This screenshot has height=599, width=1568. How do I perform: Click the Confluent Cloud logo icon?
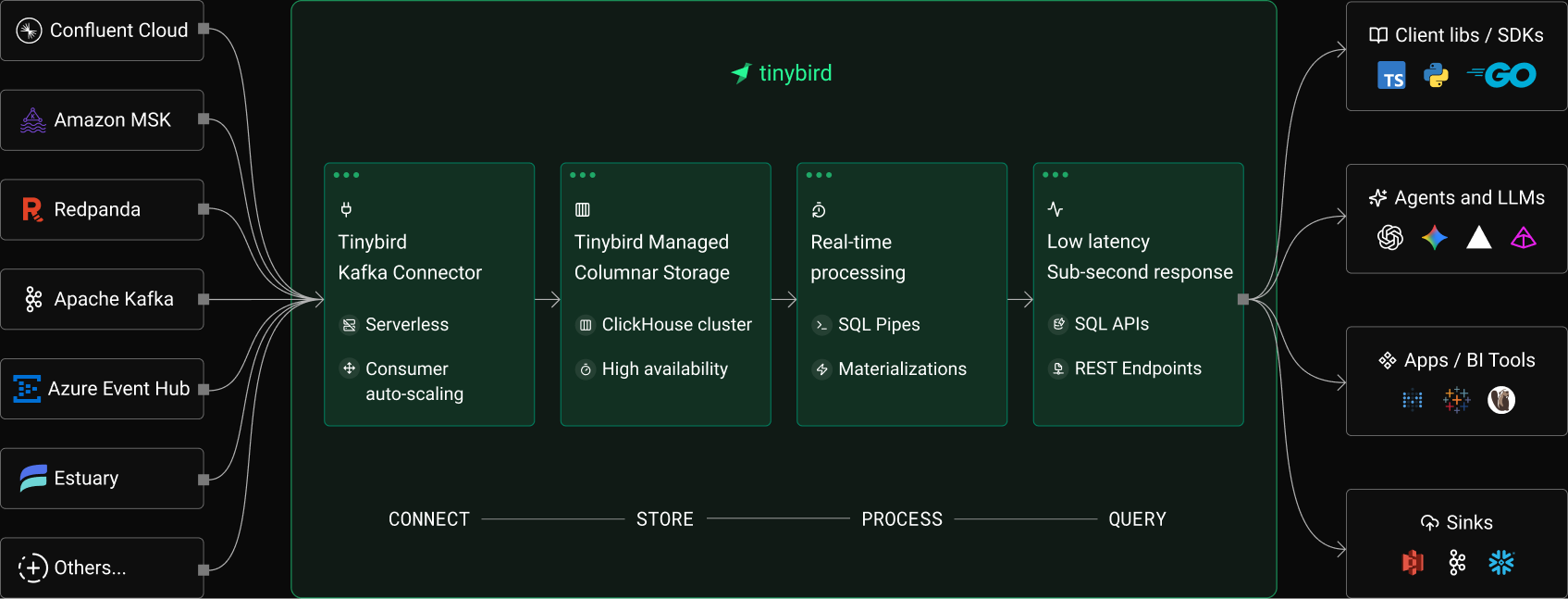click(30, 31)
